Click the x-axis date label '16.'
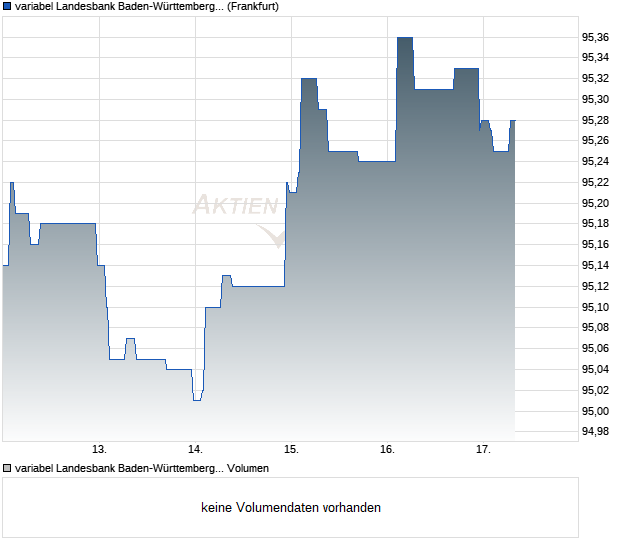 point(388,449)
